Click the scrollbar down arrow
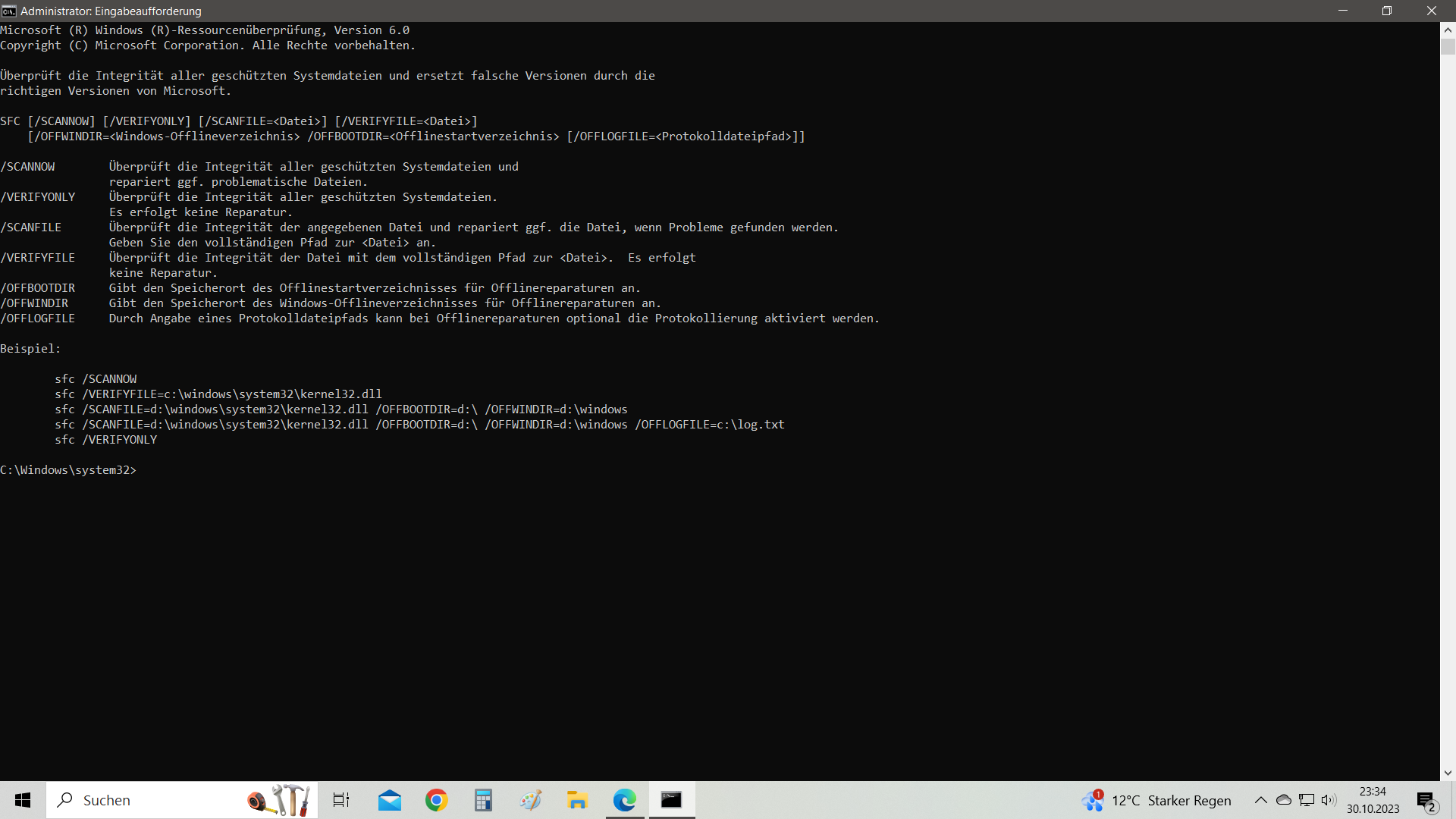This screenshot has width=1456, height=819. (x=1448, y=773)
